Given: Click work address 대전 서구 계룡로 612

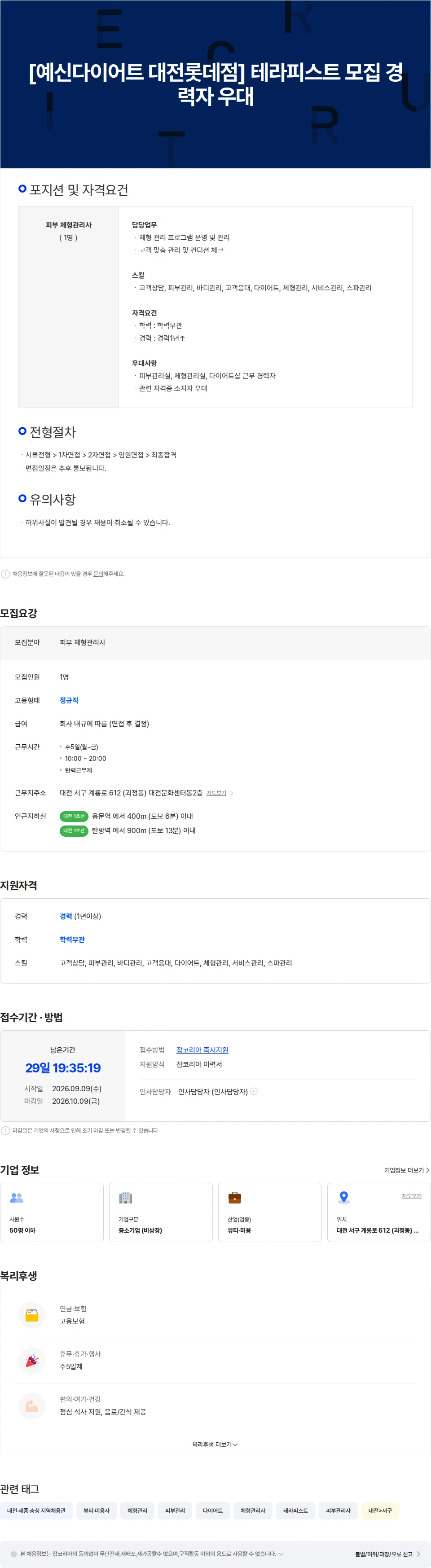Looking at the screenshot, I should (x=131, y=792).
